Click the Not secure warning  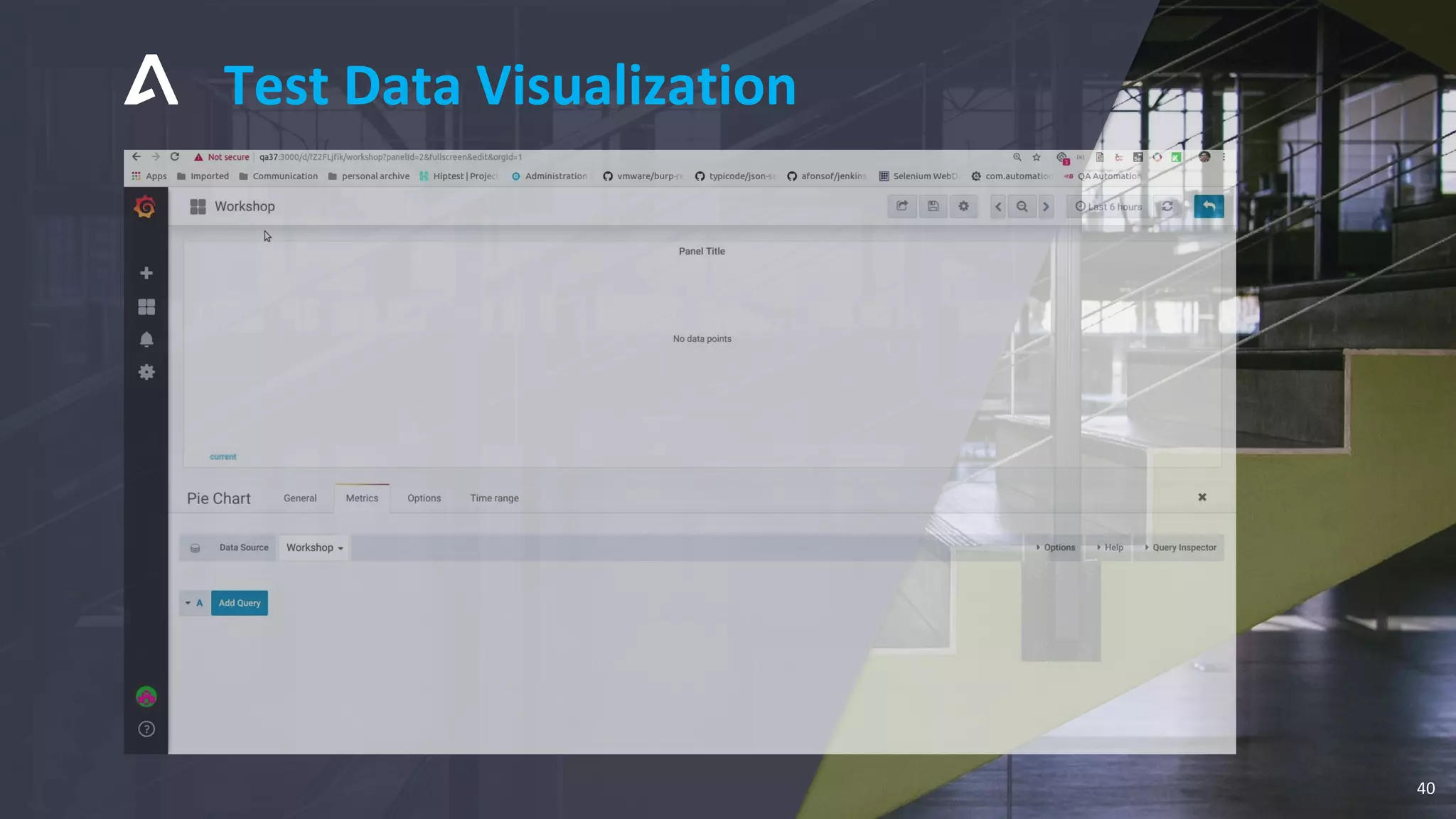(222, 157)
